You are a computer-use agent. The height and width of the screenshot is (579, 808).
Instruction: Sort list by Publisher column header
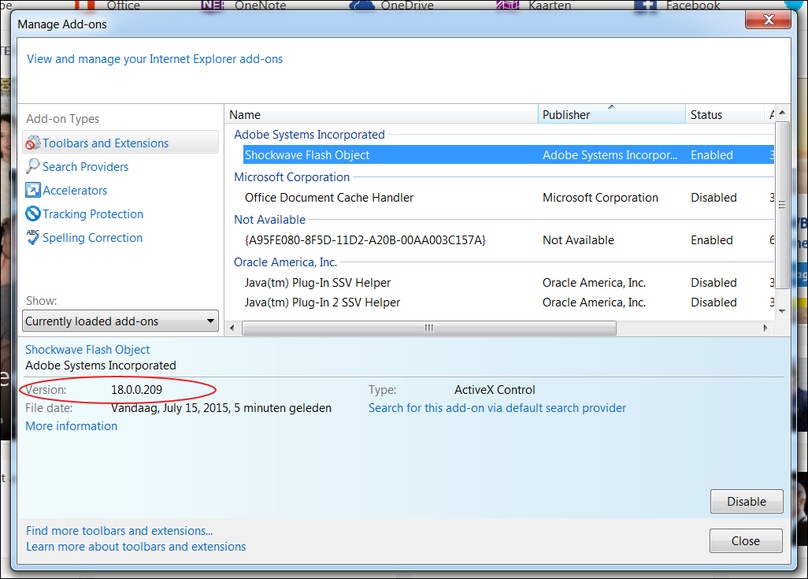point(610,114)
